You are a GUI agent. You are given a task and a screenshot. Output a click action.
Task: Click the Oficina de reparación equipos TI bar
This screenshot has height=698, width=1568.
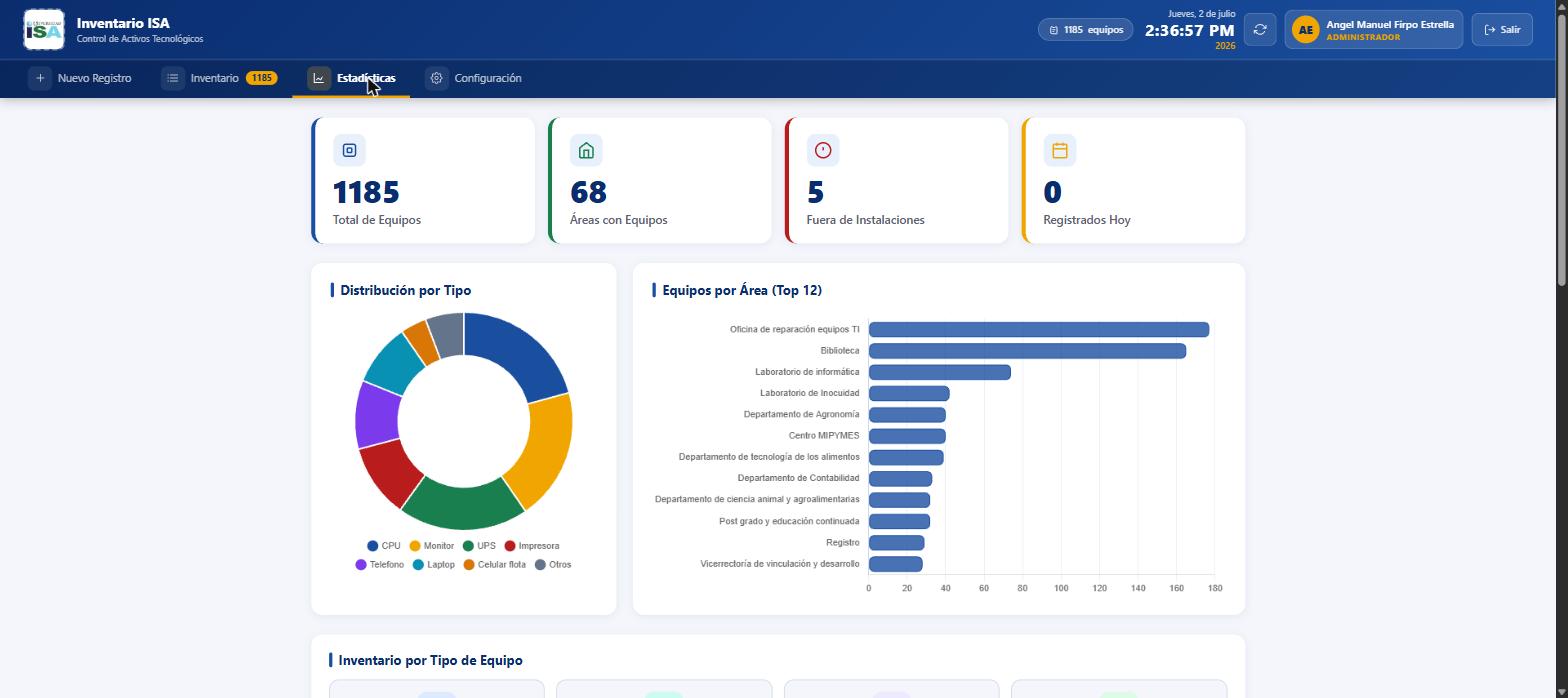coord(1039,330)
